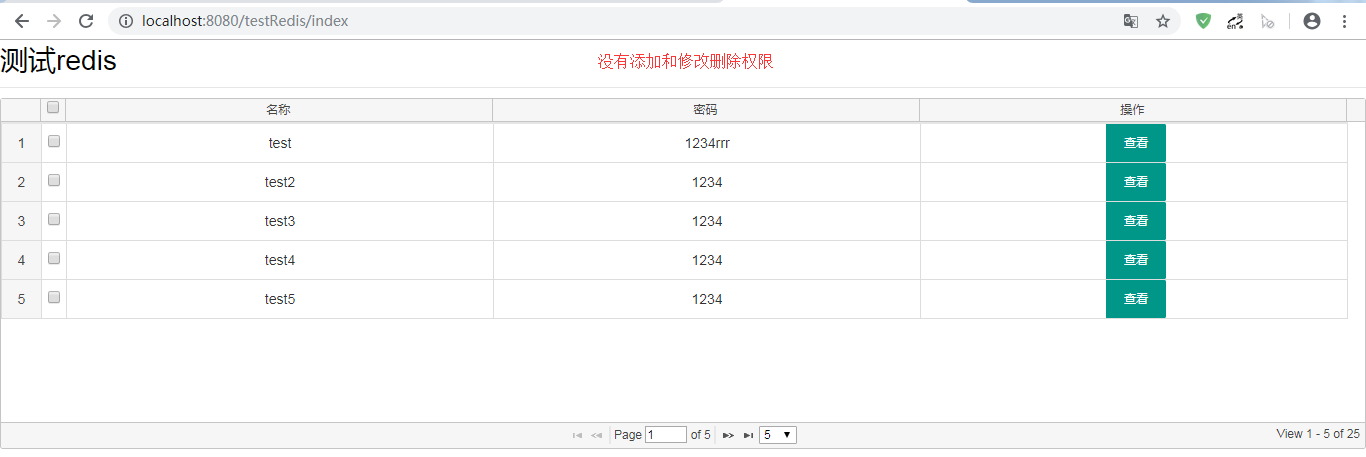Screen dimensions: 1366x457
Task: Tick the test5 row checkbox
Action: coord(54,297)
